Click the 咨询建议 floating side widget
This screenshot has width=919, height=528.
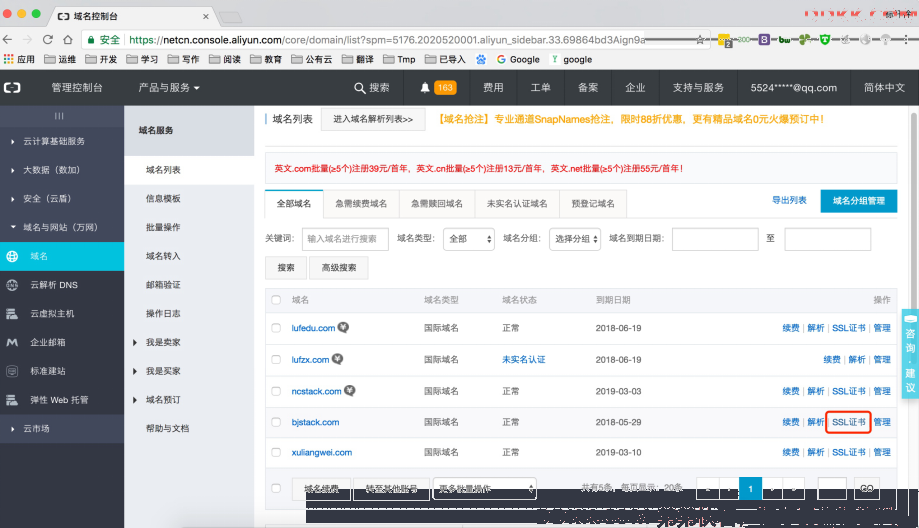910,354
